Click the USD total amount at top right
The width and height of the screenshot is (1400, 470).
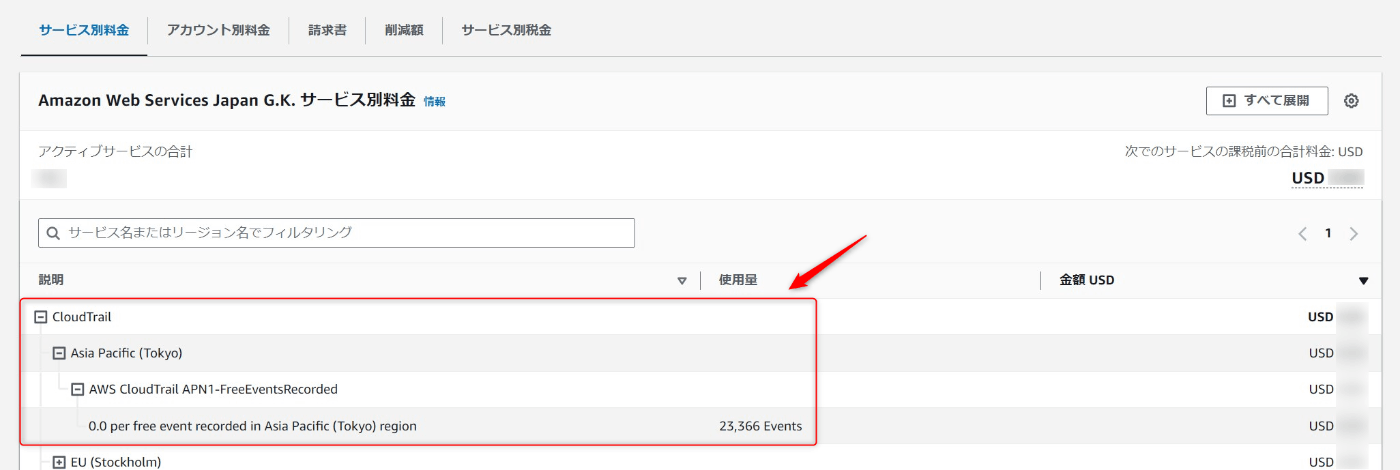tap(1327, 178)
